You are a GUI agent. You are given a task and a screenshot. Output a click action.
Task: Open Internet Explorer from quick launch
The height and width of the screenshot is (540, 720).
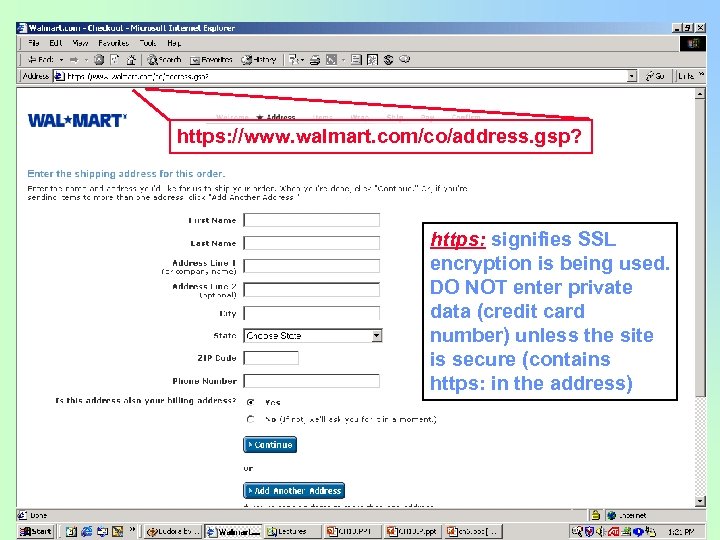(x=86, y=531)
